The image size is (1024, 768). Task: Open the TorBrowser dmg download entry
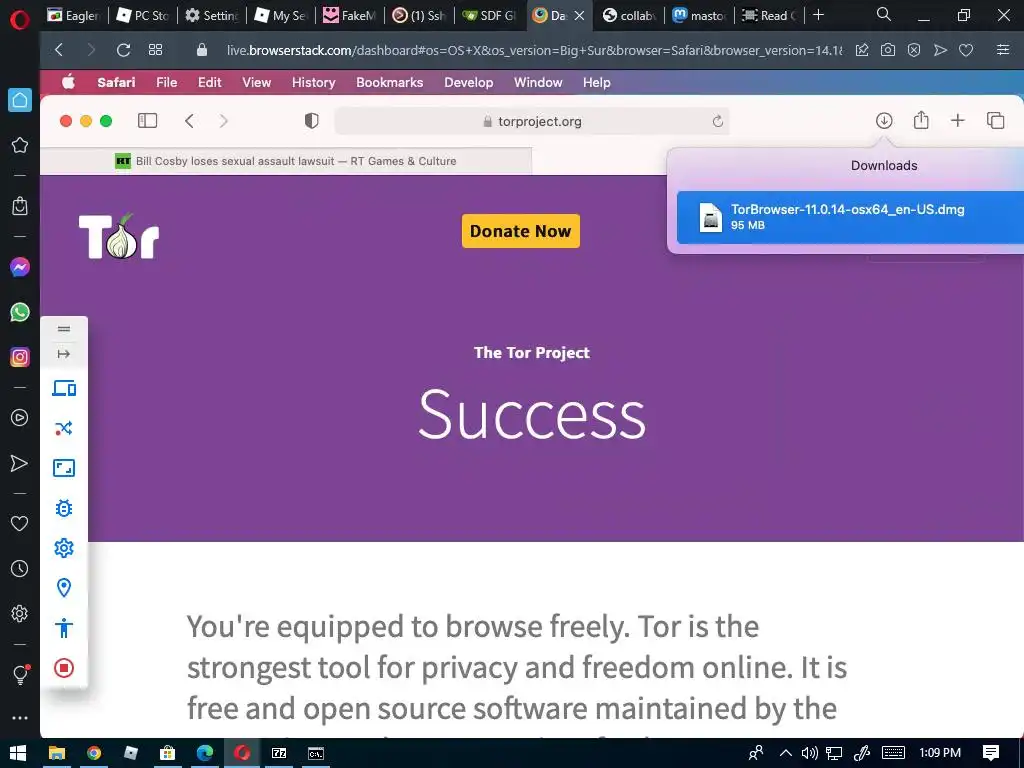coord(850,217)
